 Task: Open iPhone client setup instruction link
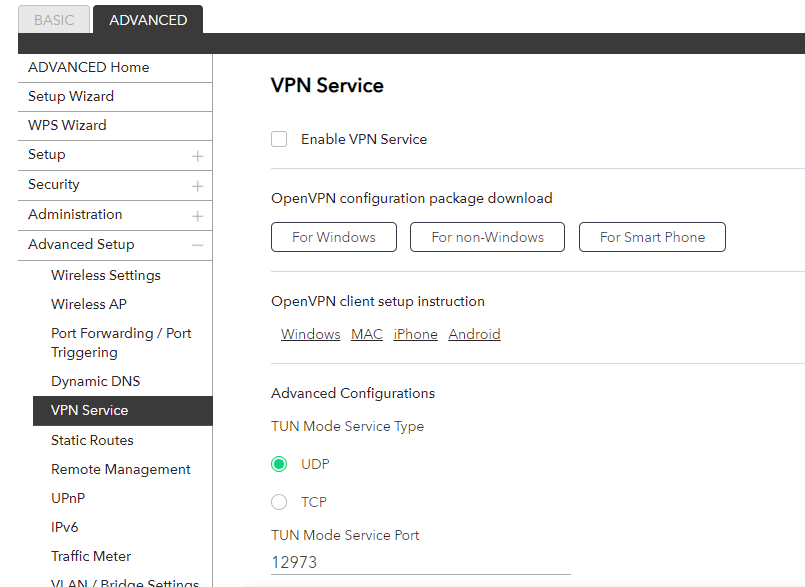pos(415,334)
